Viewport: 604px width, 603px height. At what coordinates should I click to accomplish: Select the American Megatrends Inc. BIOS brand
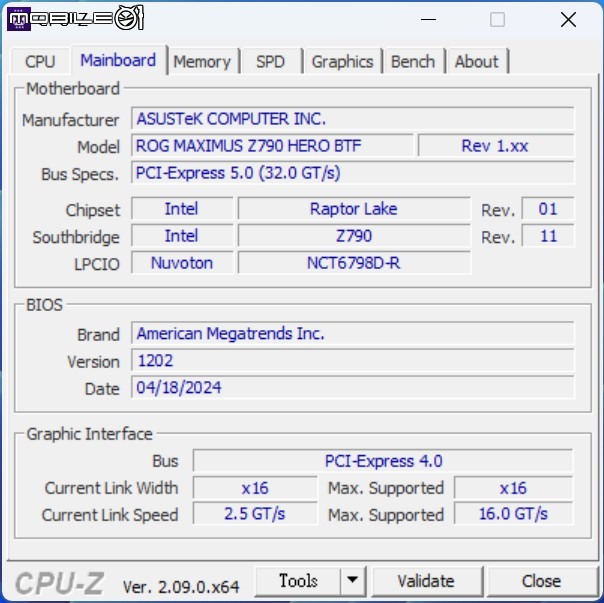[352, 333]
